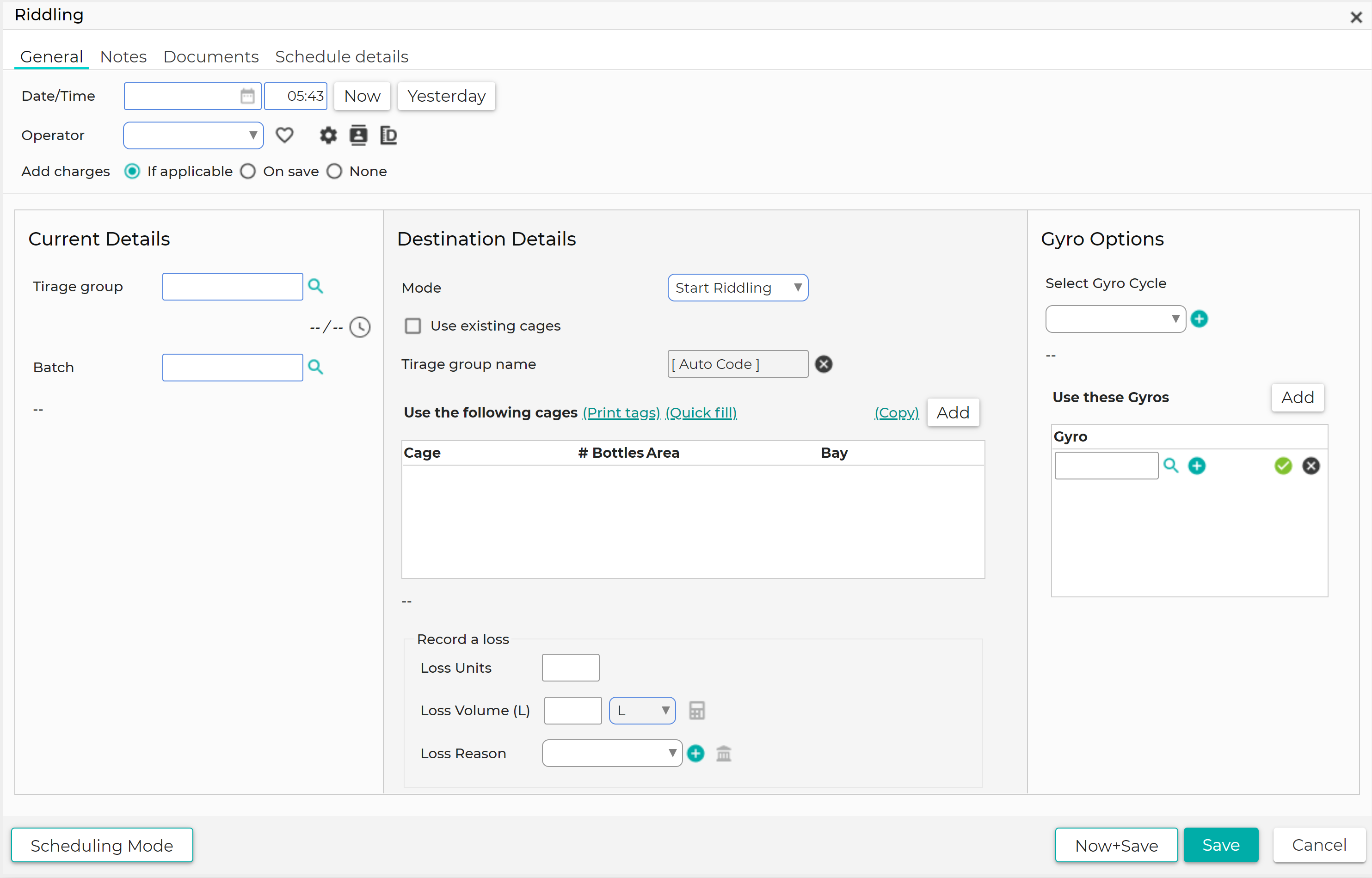Open the Loss Volume unit dropdown
The width and height of the screenshot is (1372, 878).
coord(642,710)
